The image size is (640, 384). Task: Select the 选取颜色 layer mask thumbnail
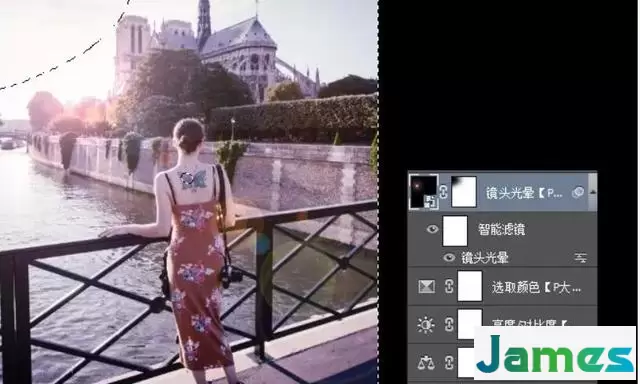tap(470, 286)
